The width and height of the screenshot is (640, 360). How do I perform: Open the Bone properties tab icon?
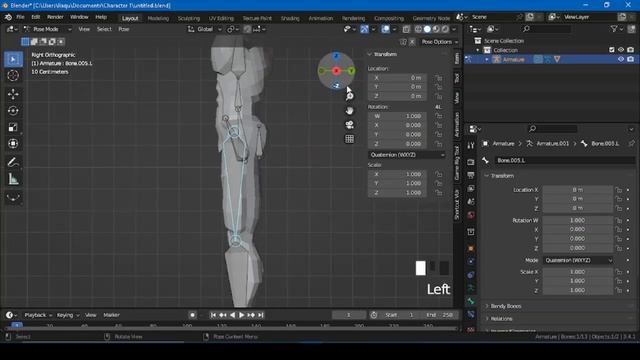point(471,301)
